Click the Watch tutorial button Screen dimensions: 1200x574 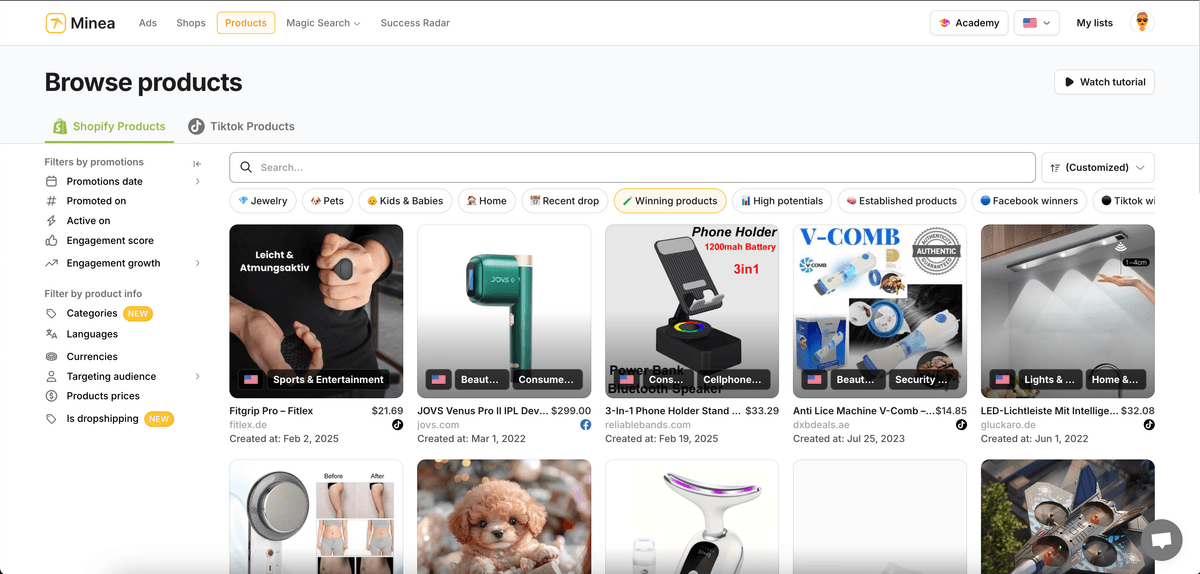coord(1105,82)
